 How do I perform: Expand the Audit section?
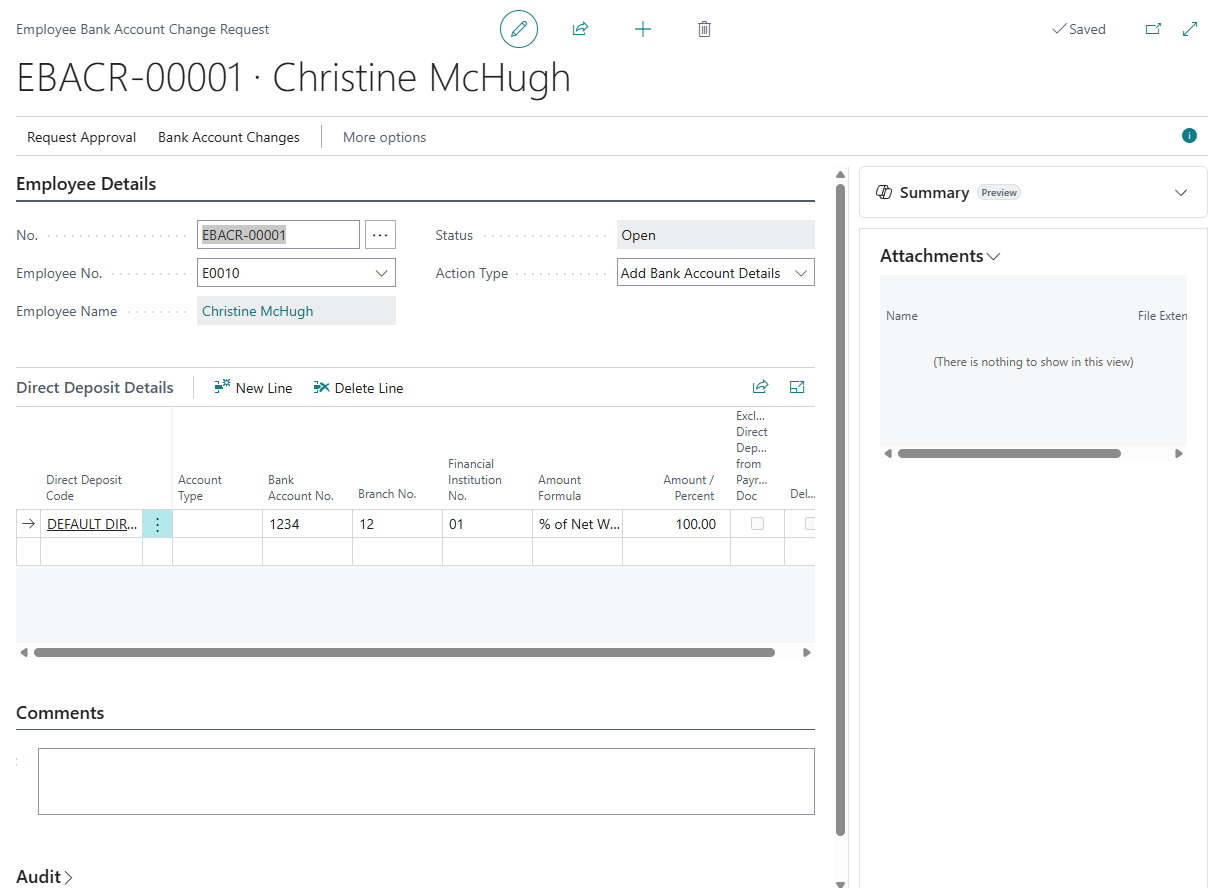pyautogui.click(x=45, y=877)
